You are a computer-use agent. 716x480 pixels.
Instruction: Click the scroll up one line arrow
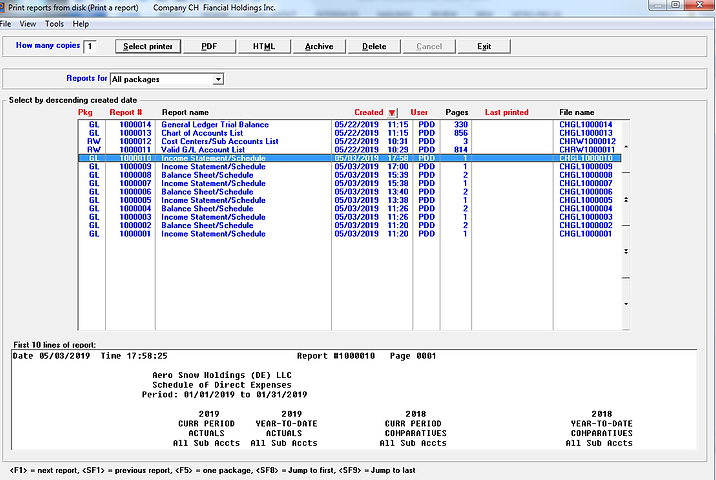(626, 147)
